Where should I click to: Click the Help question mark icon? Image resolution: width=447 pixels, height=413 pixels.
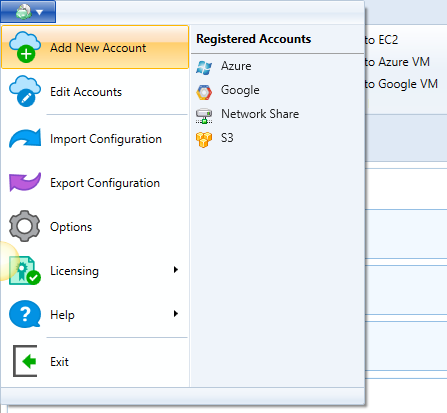tap(25, 314)
